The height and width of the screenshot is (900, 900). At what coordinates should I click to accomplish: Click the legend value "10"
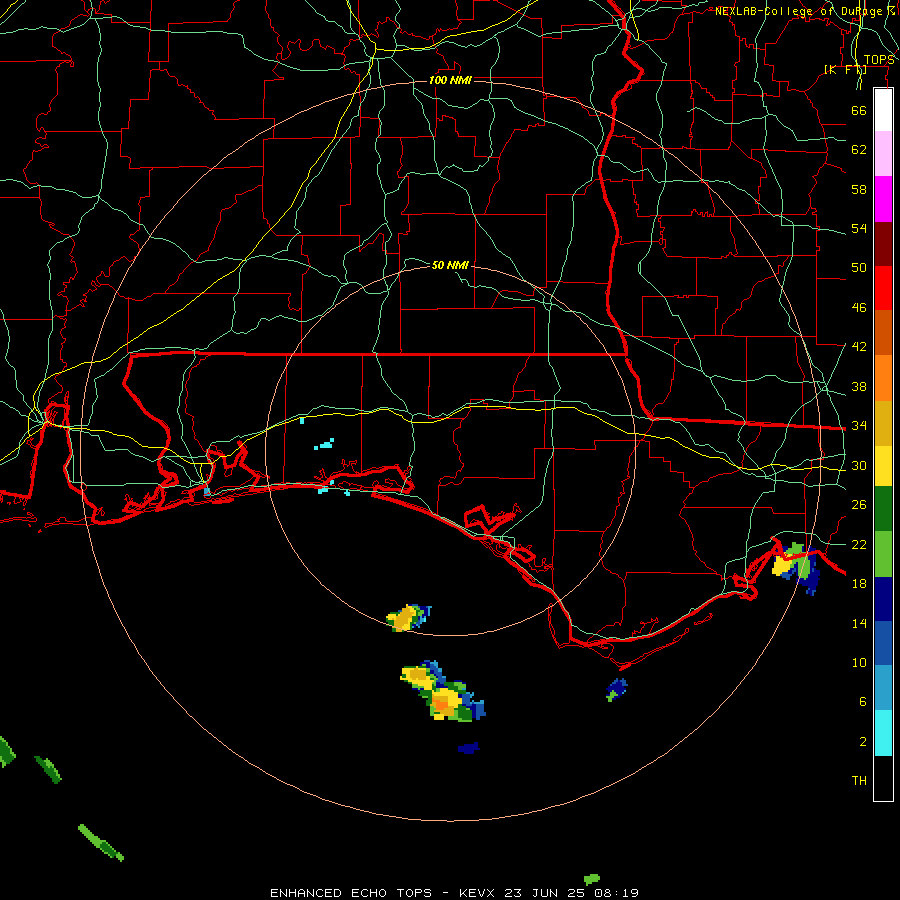[x=859, y=662]
